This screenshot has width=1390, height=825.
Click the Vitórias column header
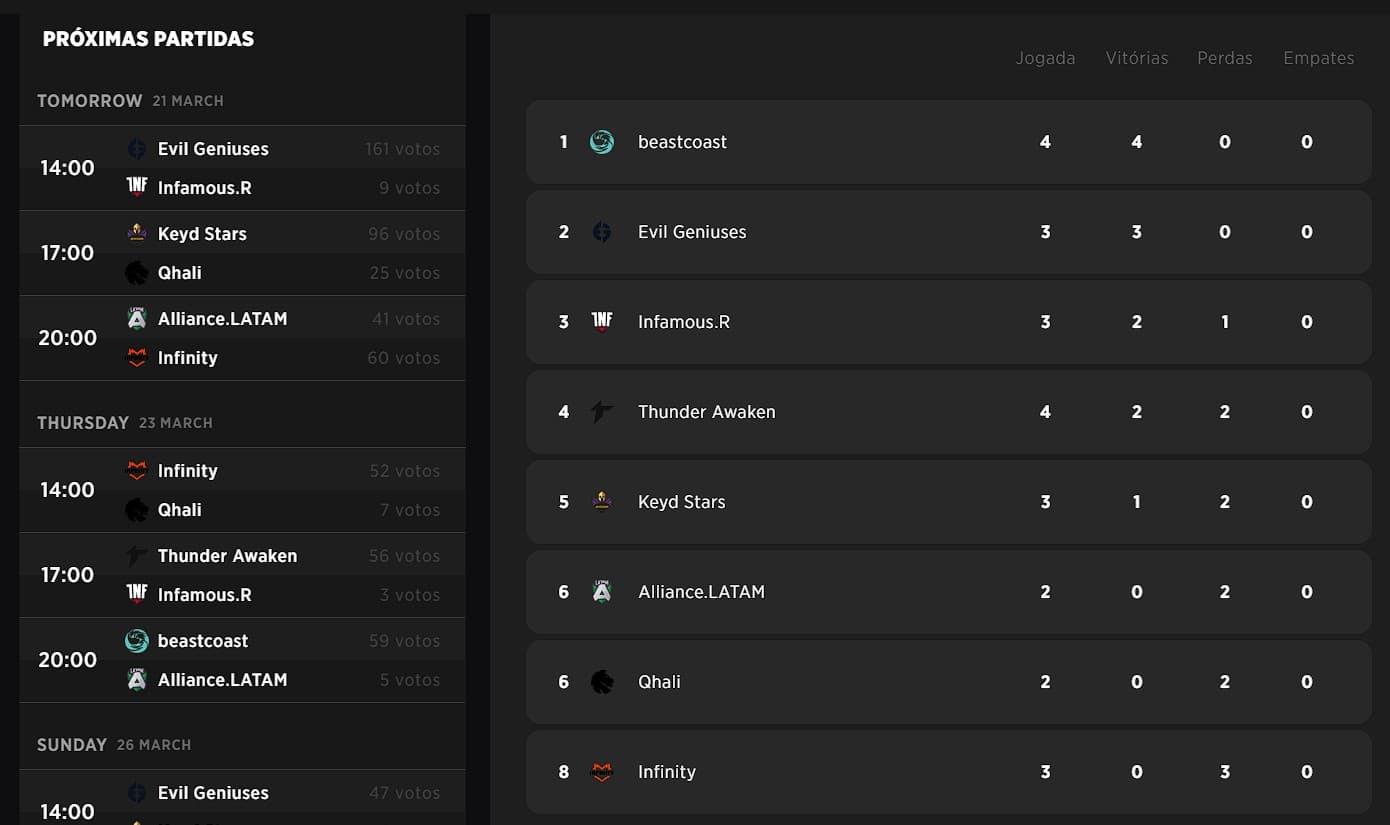point(1137,58)
